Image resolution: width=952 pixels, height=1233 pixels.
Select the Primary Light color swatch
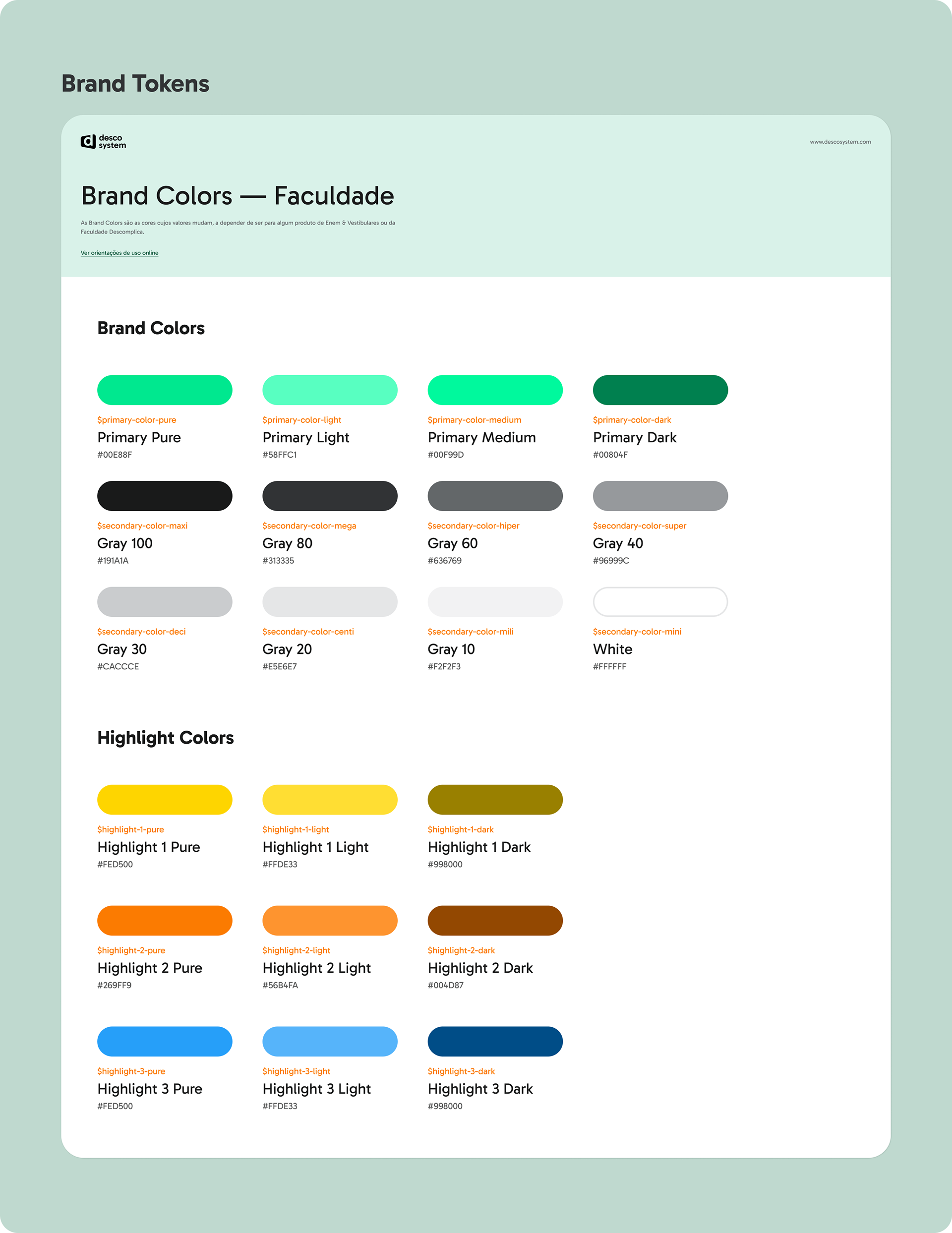tap(330, 390)
